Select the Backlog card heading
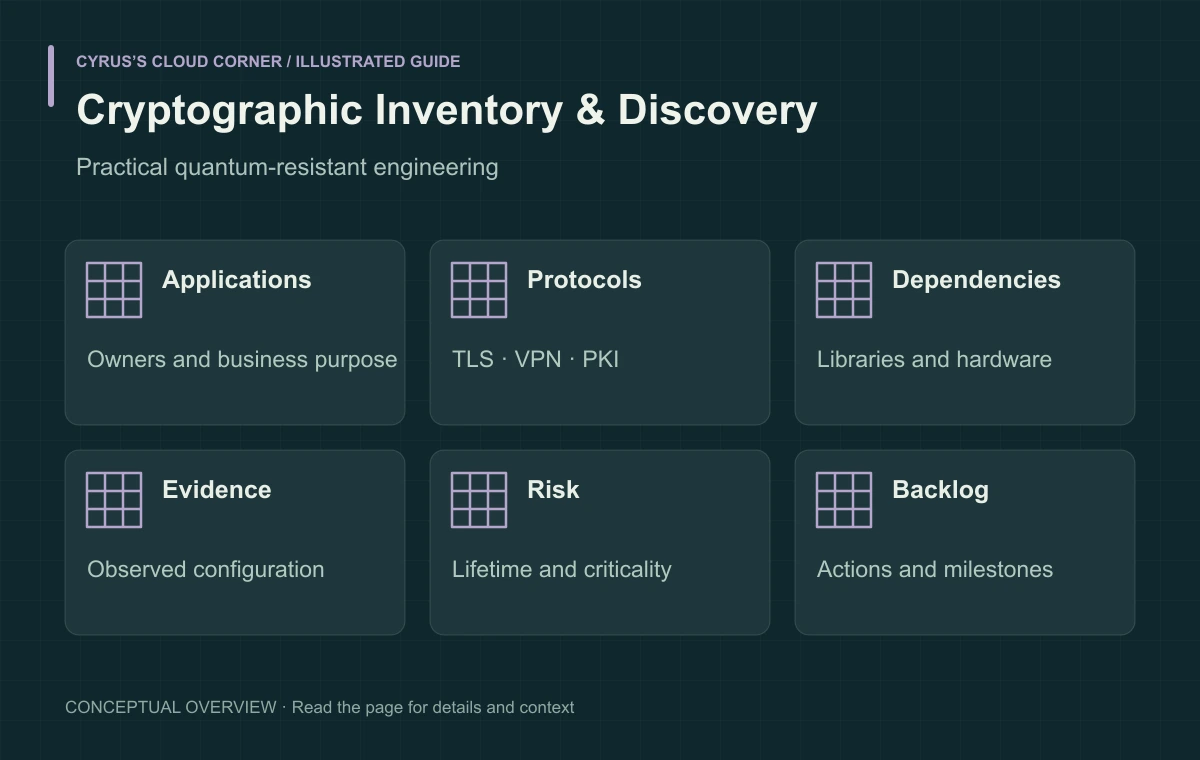The image size is (1200, 760). point(940,490)
